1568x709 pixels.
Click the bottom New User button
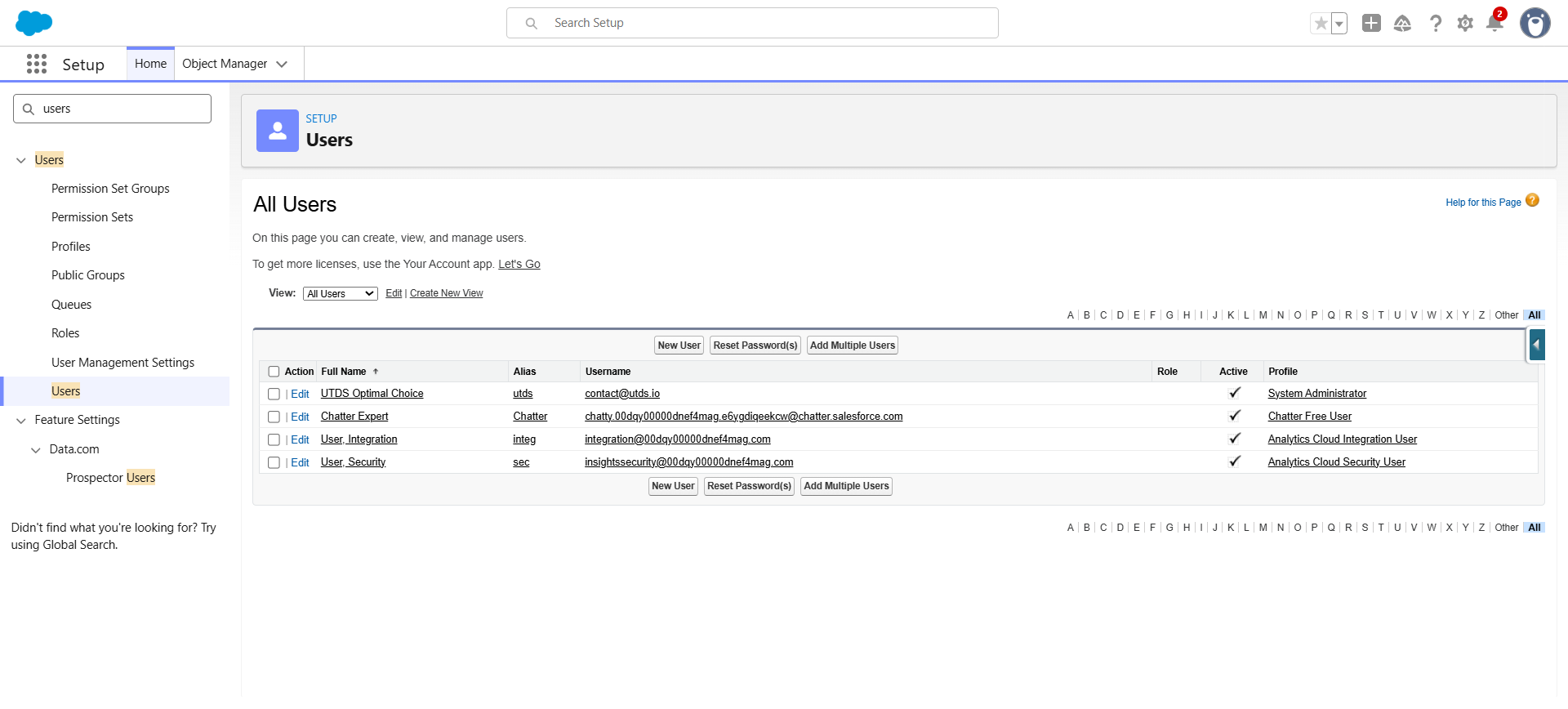673,486
